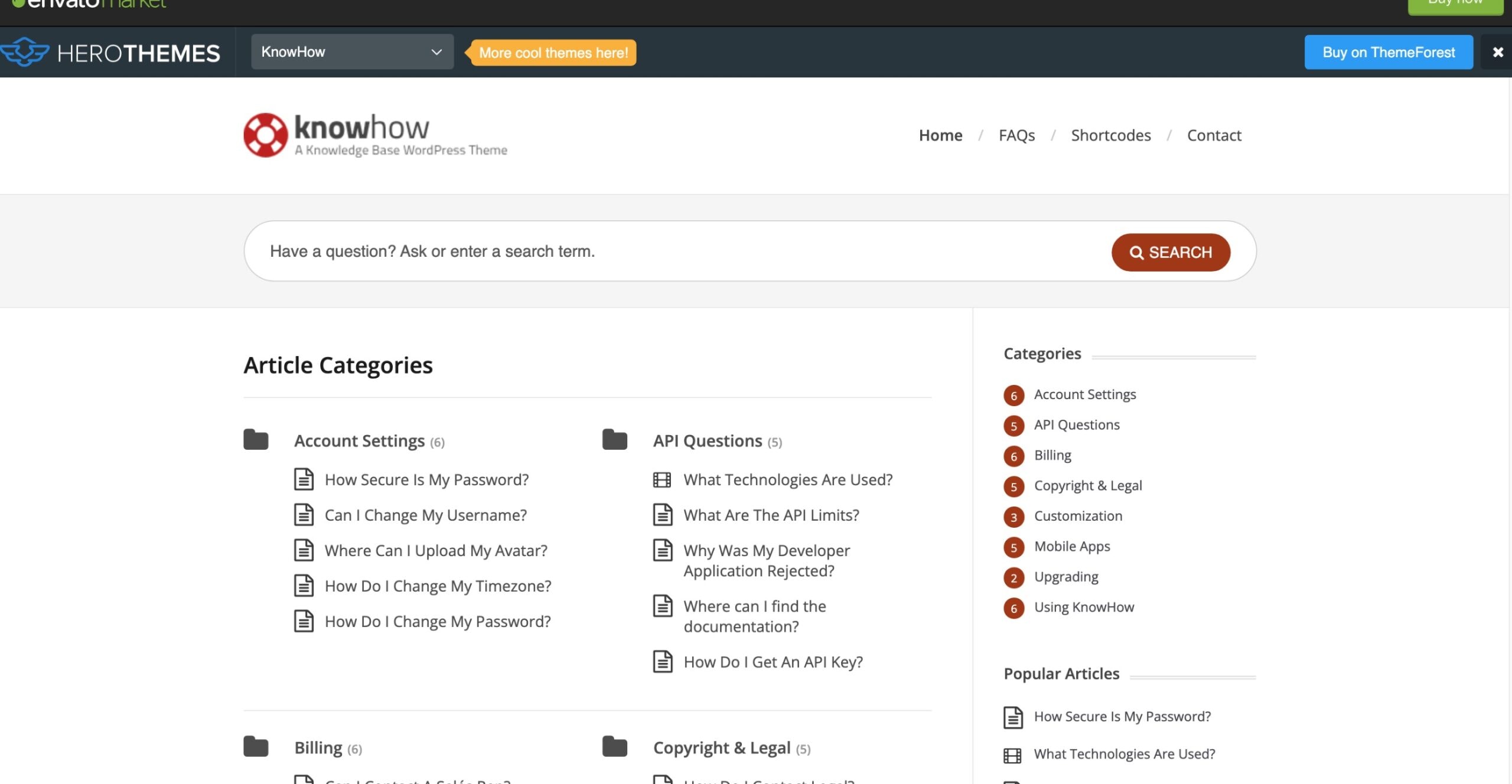
Task: Click Buy on ThemeForest button
Action: pos(1388,53)
